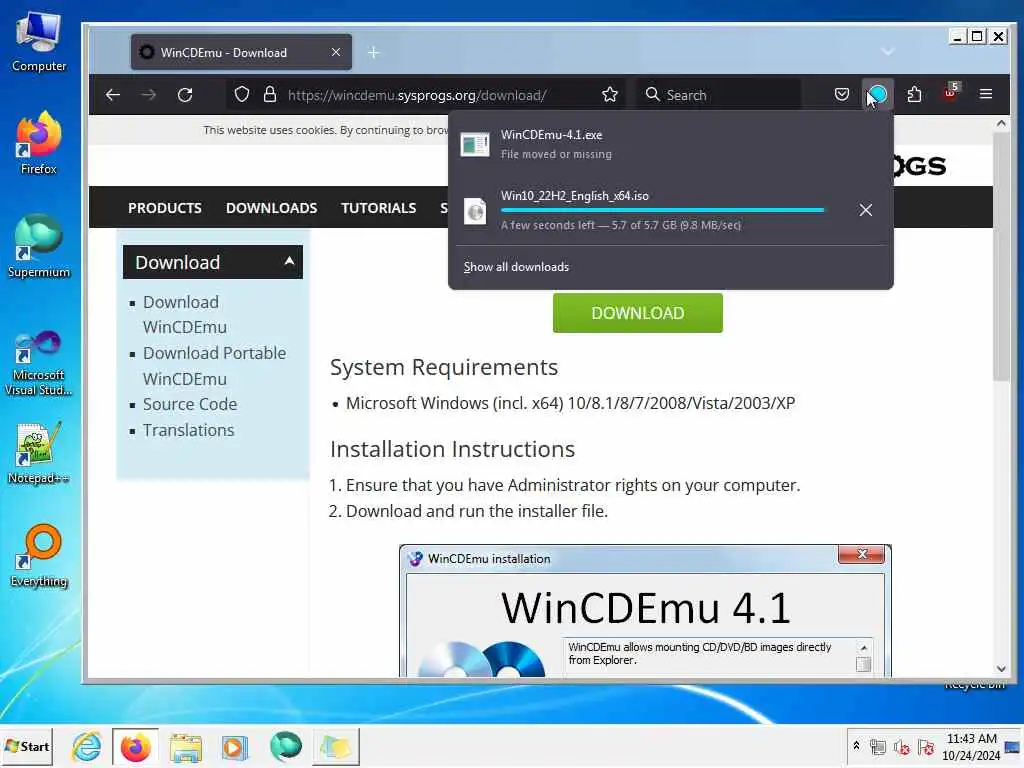This screenshot has height=768, width=1024.
Task: Open Supermium from the taskbar
Action: pos(285,746)
